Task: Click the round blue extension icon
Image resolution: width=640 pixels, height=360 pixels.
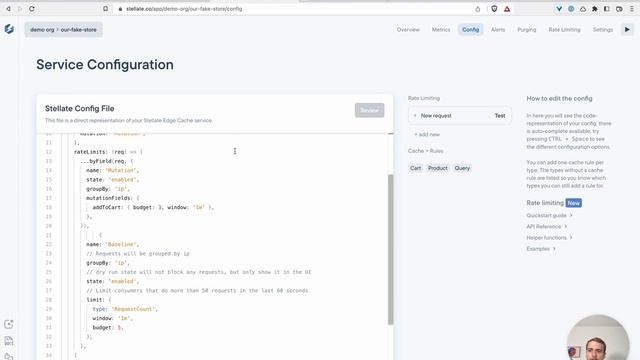Action: [571, 9]
